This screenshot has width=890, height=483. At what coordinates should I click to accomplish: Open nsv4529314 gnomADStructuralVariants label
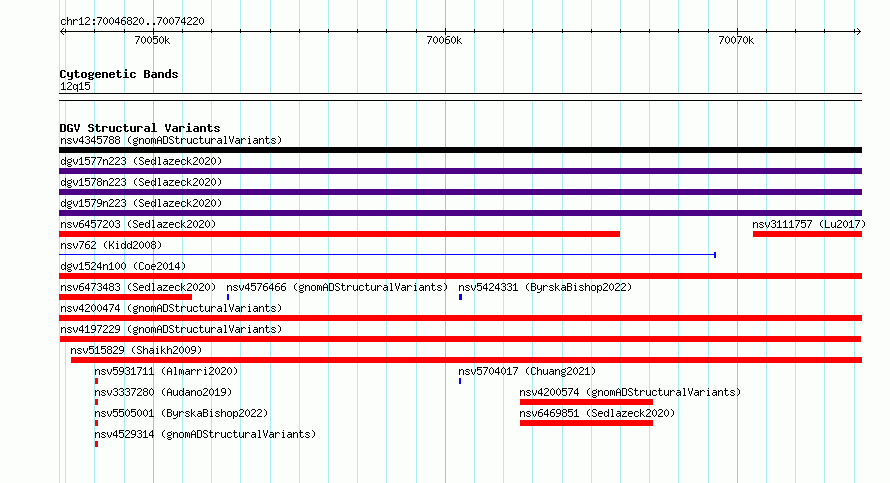205,434
